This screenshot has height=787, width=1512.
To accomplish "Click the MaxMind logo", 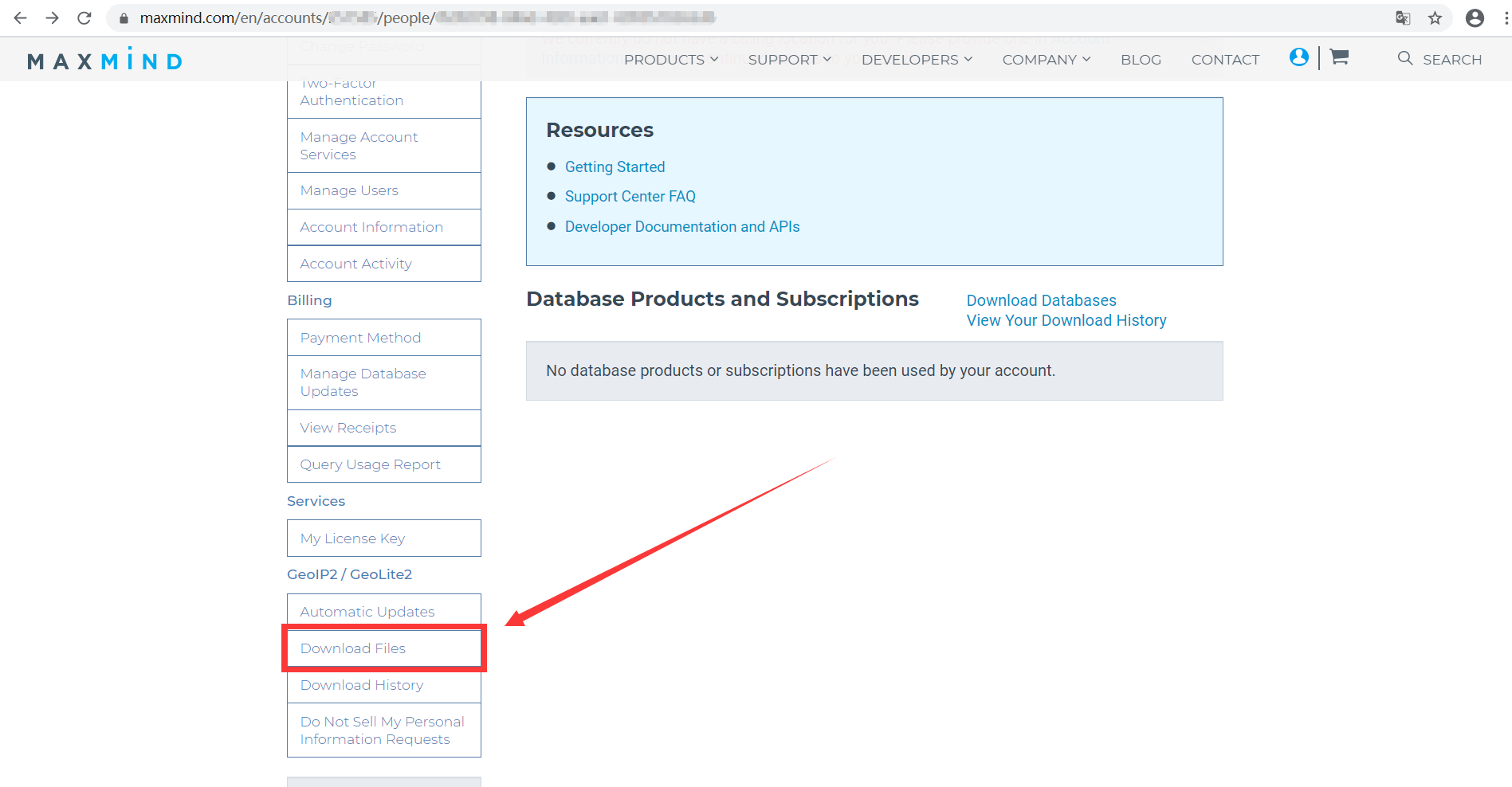I will 104,61.
